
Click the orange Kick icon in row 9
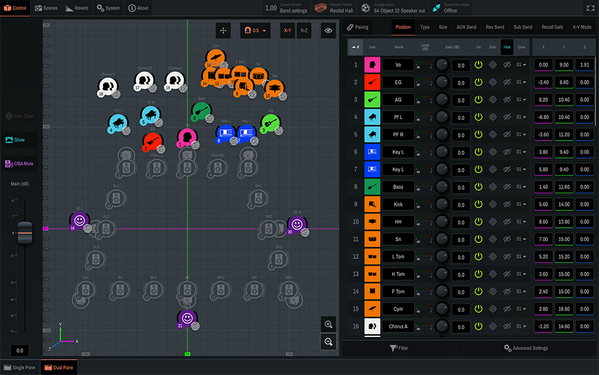(x=372, y=204)
